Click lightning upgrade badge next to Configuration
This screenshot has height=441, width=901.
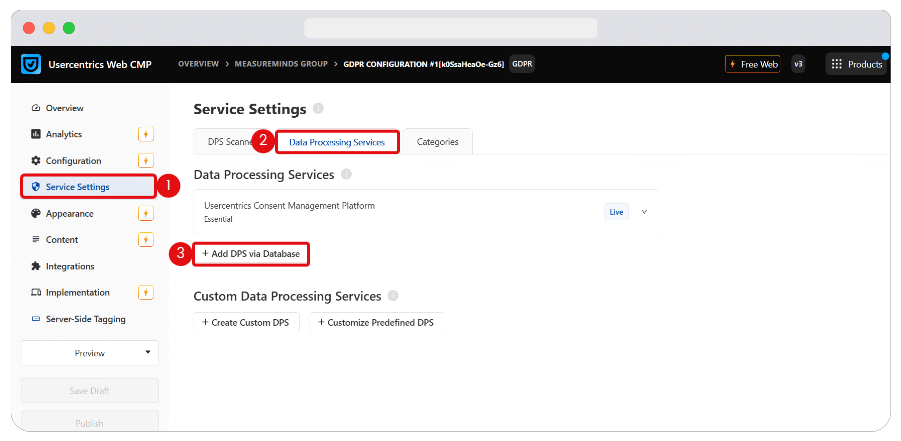click(146, 161)
